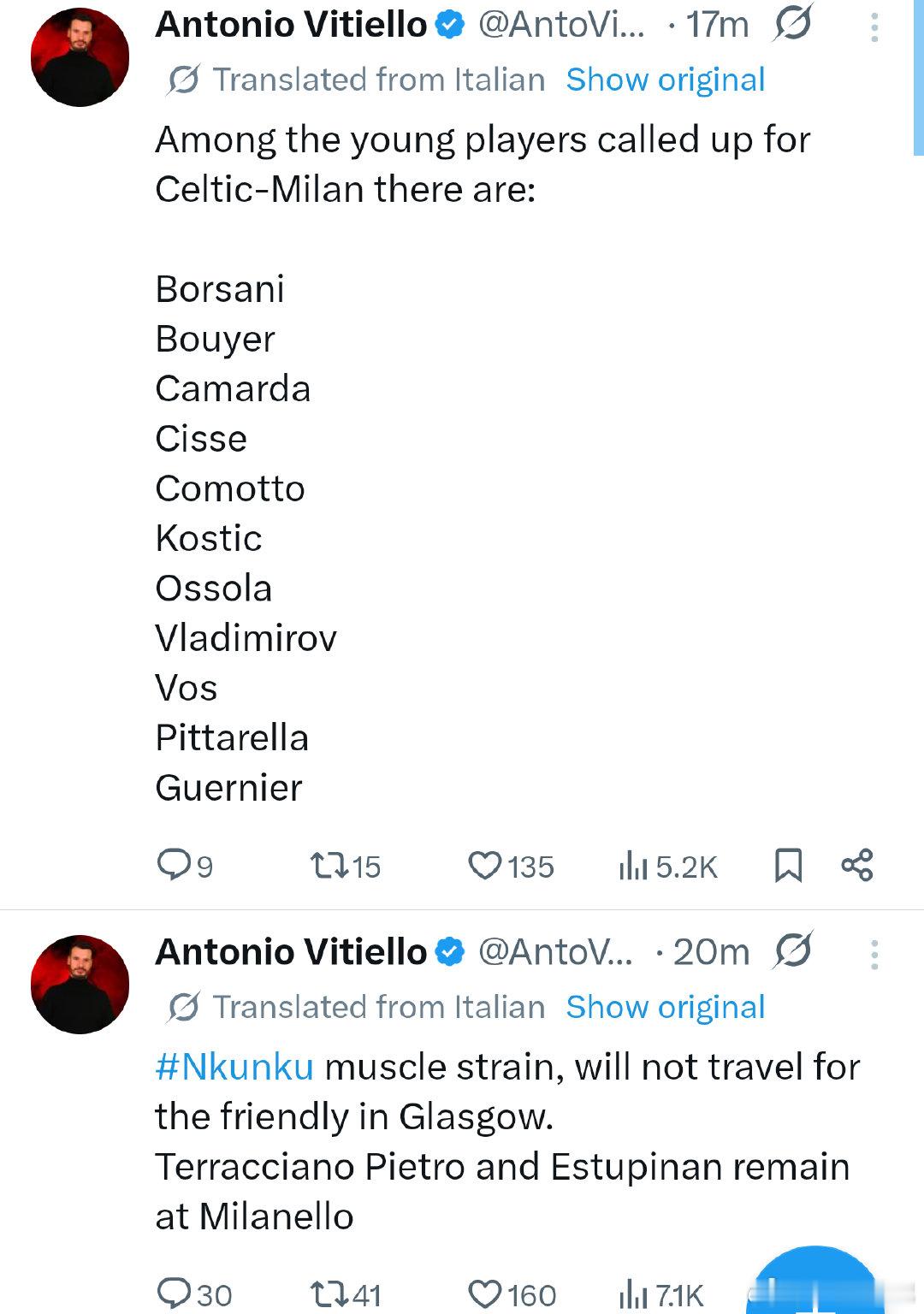Toggle the translation icon beside the 20m timestamp
This screenshot has height=1314, width=924.
click(x=793, y=950)
